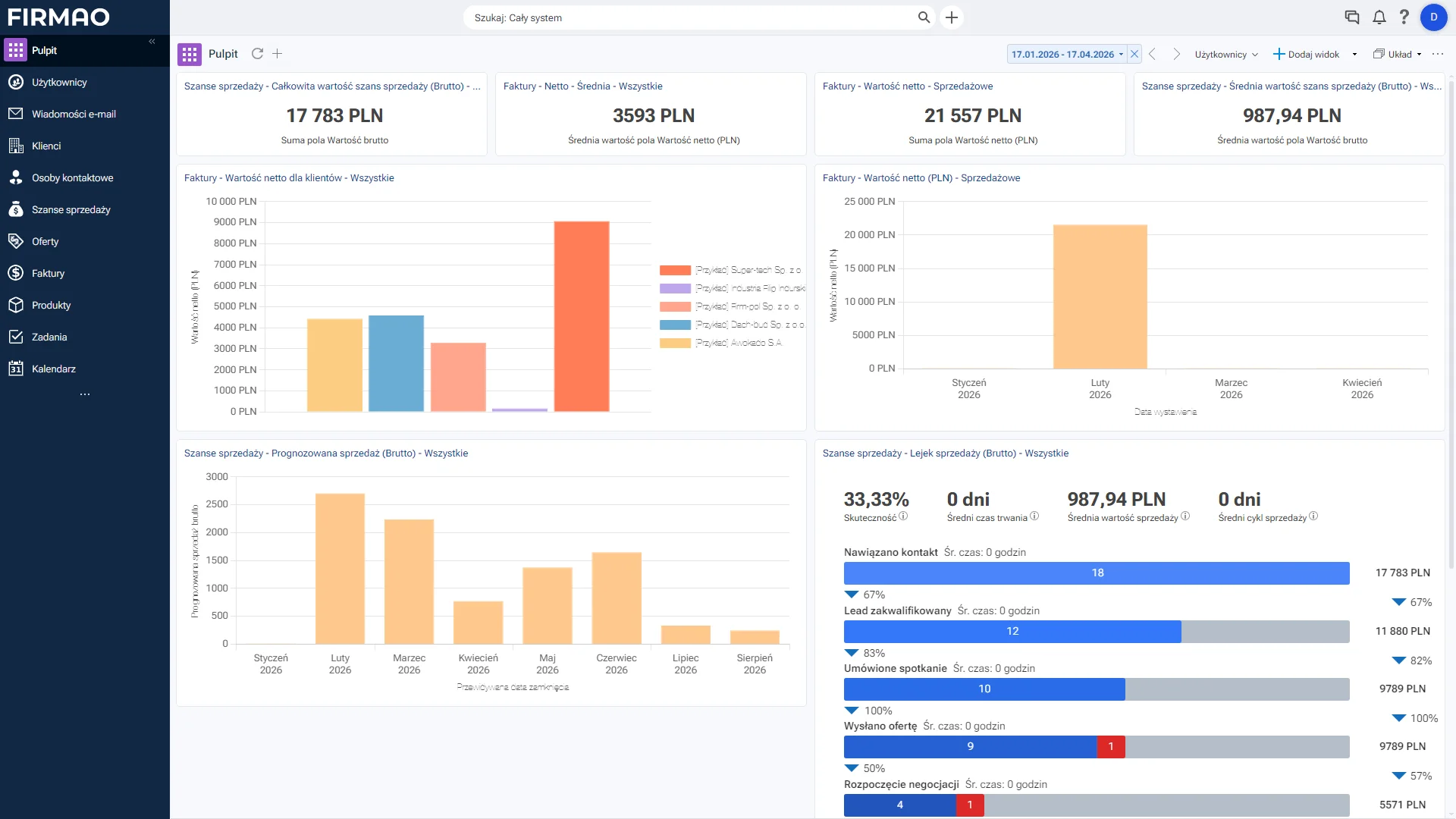The height and width of the screenshot is (819, 1456).
Task: Toggle the Super-tech legend series
Action: coord(730,270)
